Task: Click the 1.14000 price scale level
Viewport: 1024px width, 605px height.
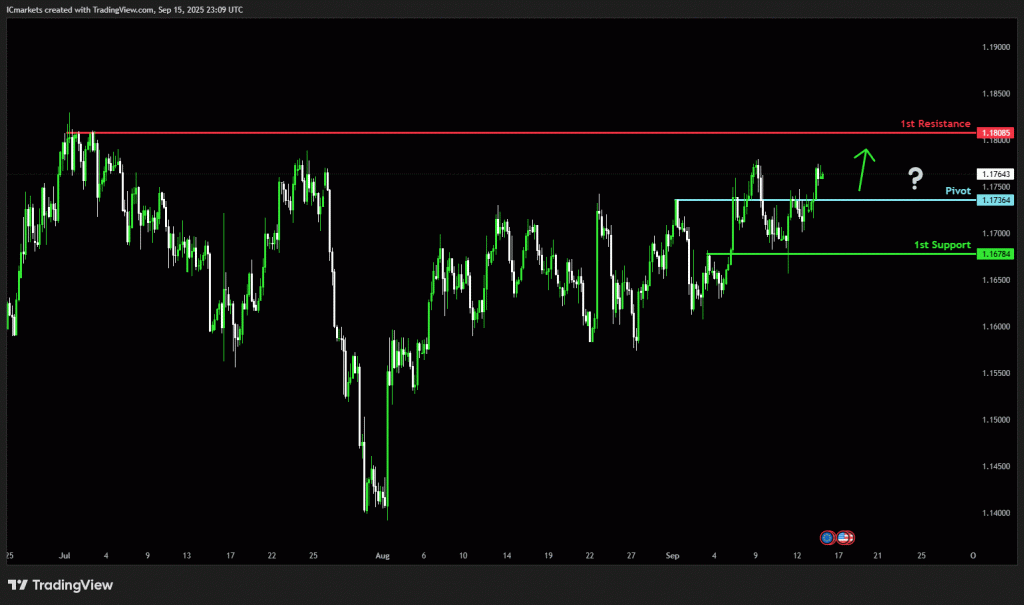Action: (996, 513)
